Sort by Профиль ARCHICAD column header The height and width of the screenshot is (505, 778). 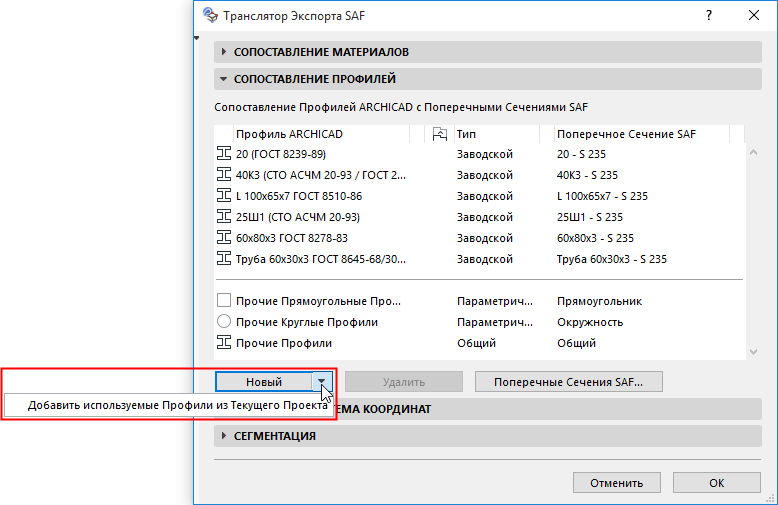322,134
